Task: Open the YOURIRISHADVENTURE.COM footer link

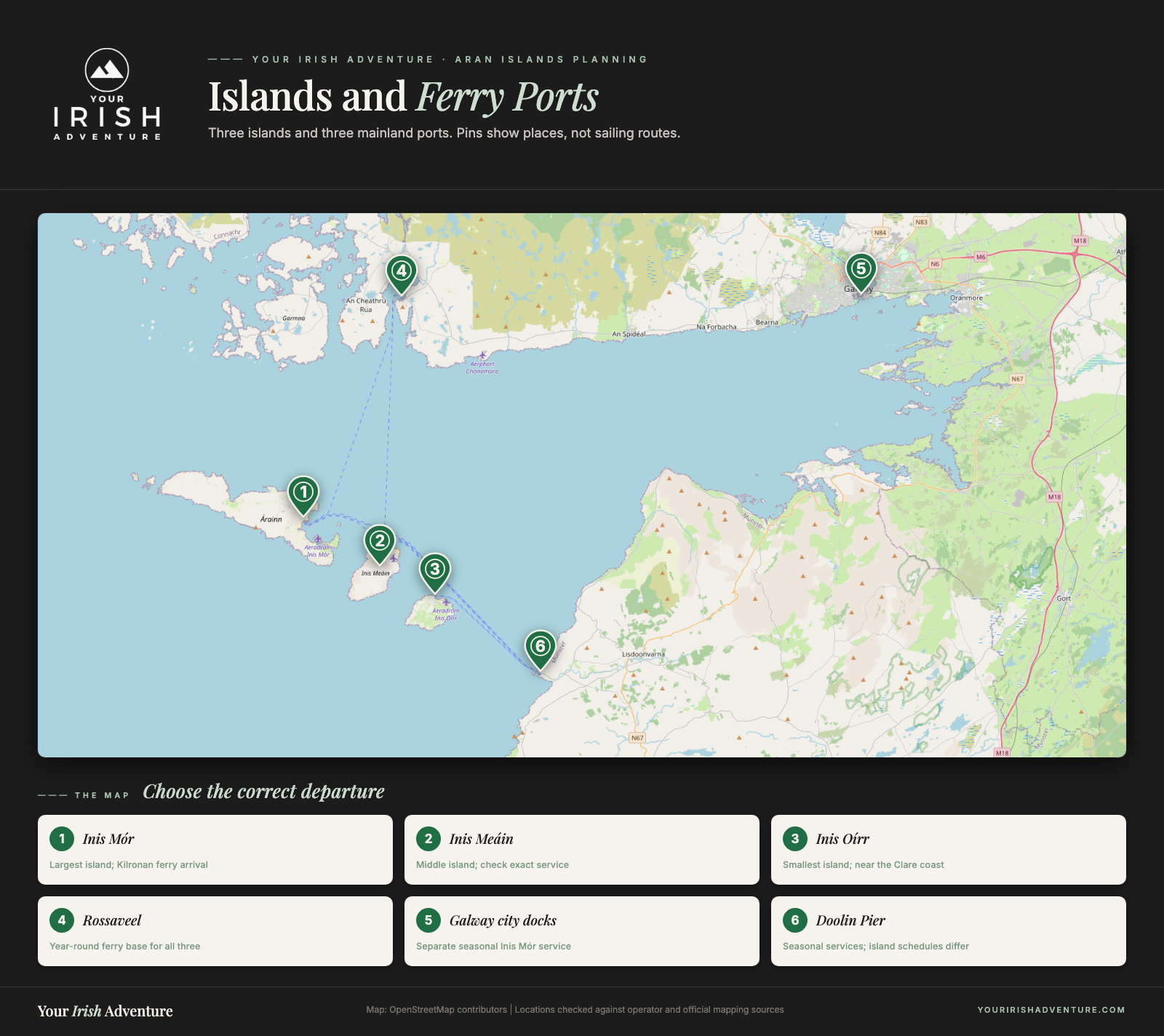Action: tap(1051, 1010)
